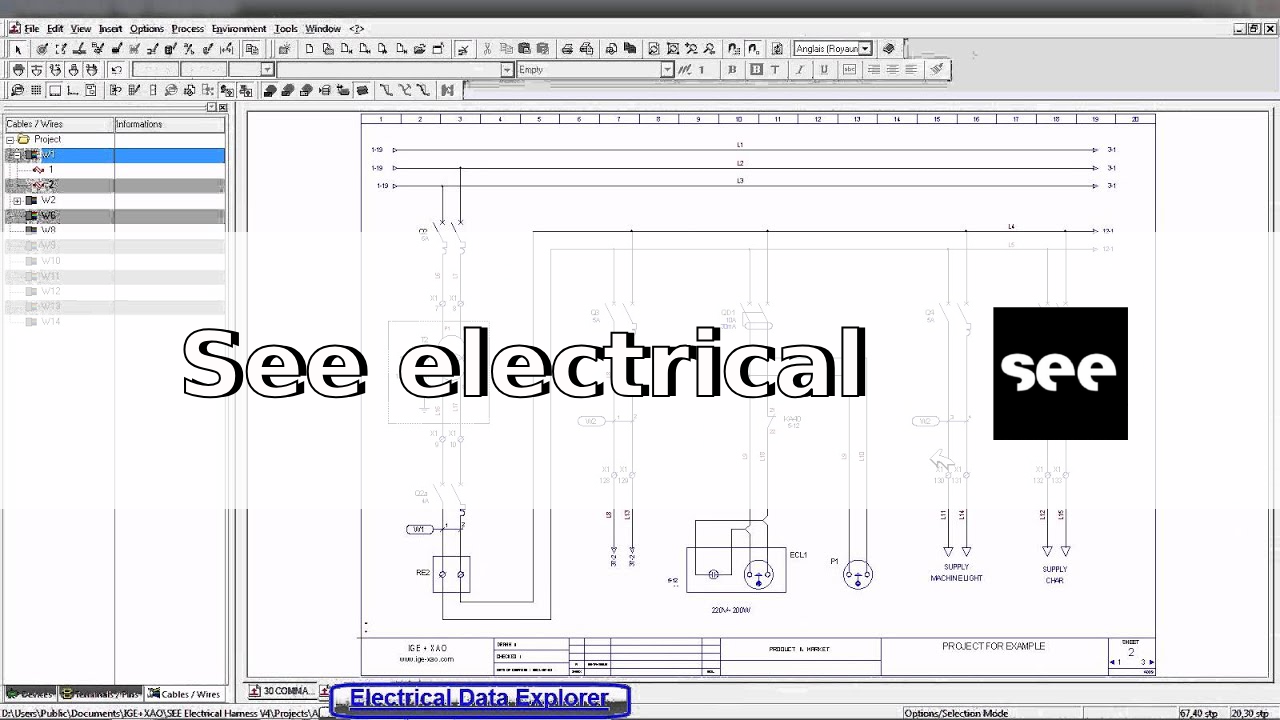Click the percent symbol icon in top toolbar
Image resolution: width=1280 pixels, height=720 pixels.
(x=189, y=49)
